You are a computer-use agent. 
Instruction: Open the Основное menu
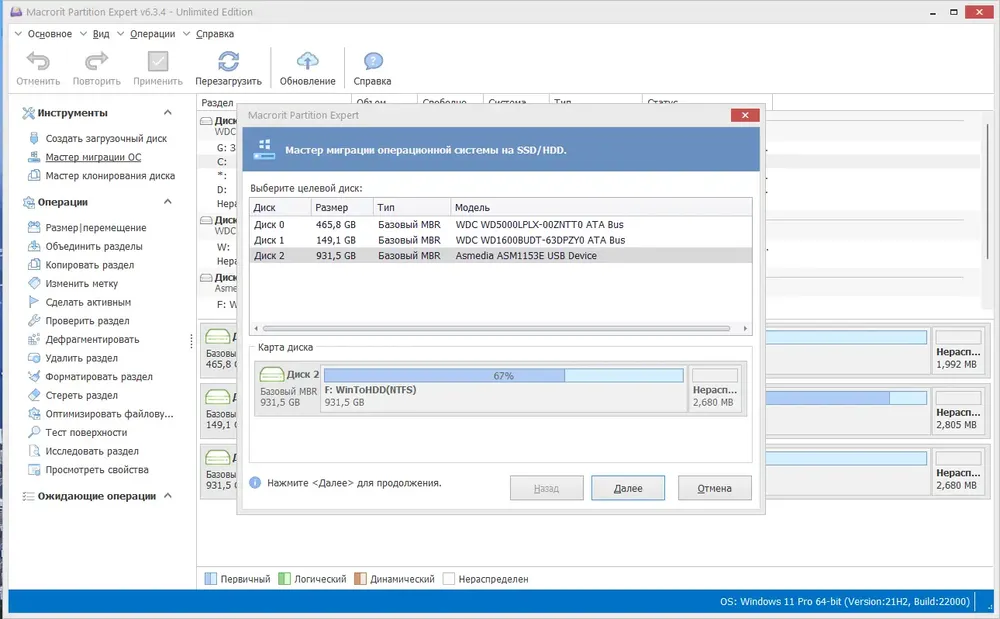pos(49,34)
